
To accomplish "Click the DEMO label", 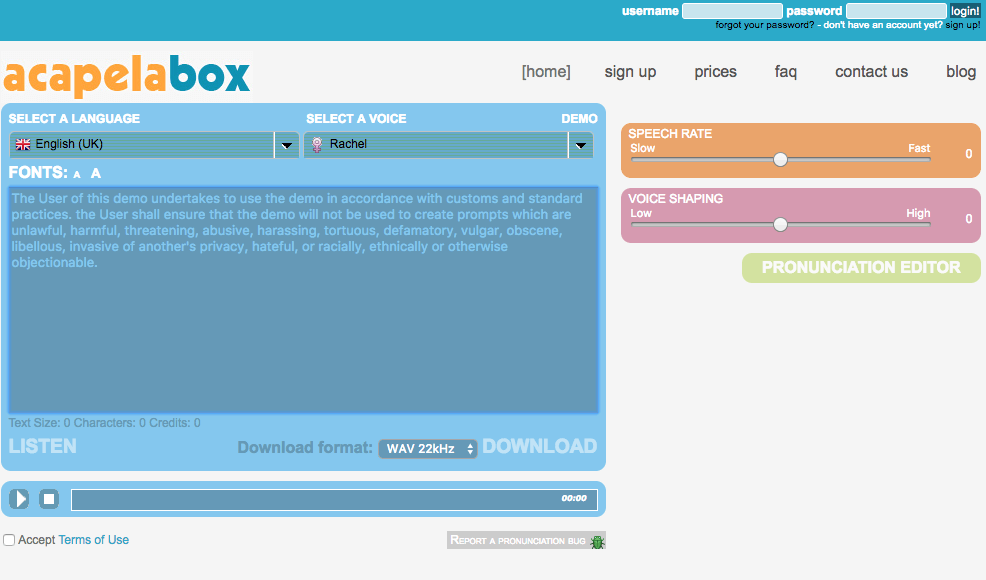I will click(x=579, y=119).
